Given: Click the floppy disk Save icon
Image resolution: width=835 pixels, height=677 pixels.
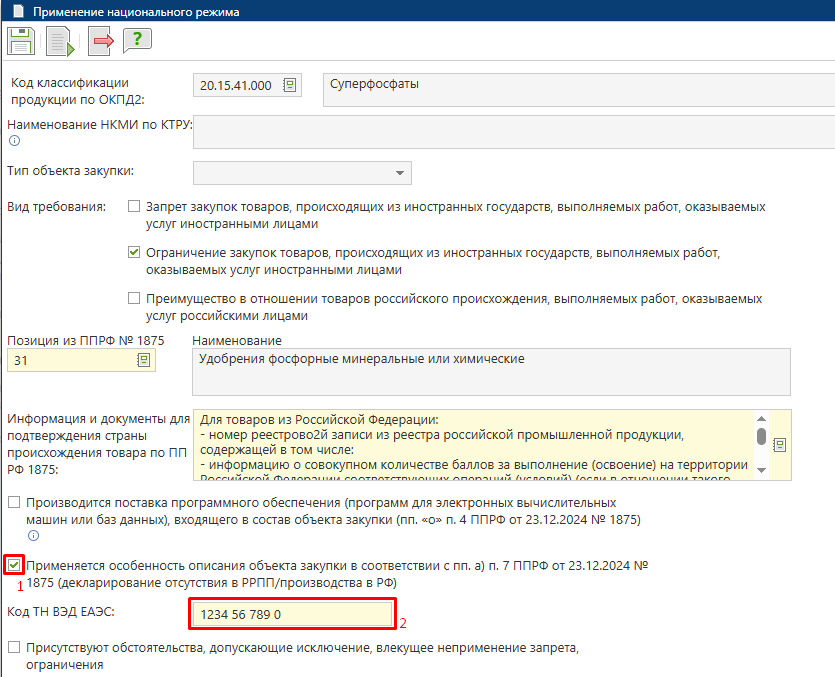Looking at the screenshot, I should (x=21, y=41).
